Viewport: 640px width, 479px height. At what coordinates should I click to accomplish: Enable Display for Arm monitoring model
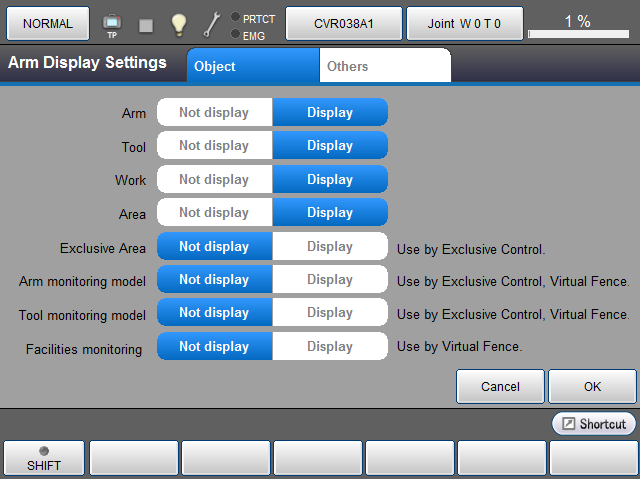pyautogui.click(x=329, y=280)
